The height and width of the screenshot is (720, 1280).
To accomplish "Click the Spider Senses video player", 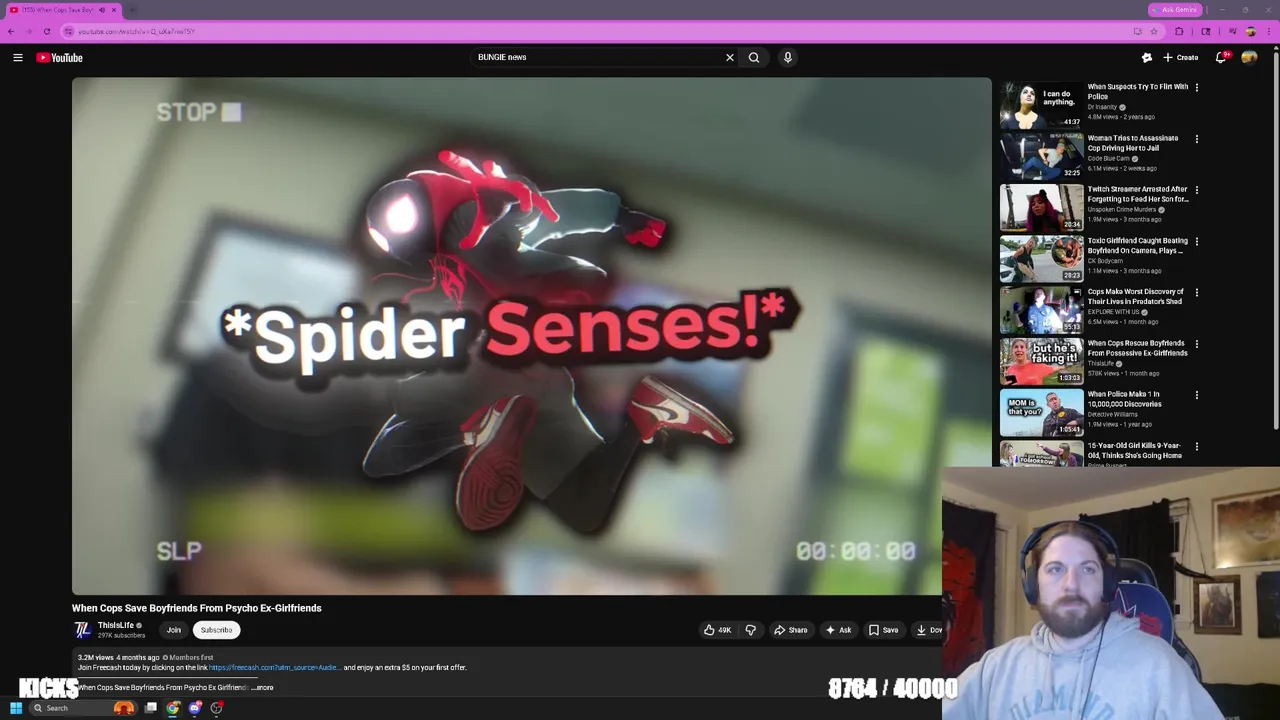I will coord(532,336).
